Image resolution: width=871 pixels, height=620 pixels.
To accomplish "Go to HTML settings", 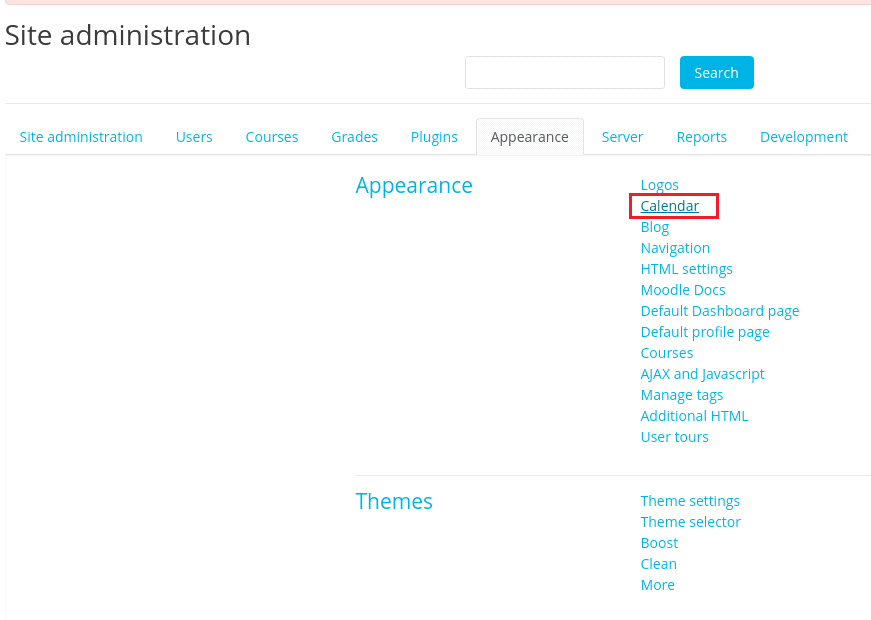I will coord(687,269).
